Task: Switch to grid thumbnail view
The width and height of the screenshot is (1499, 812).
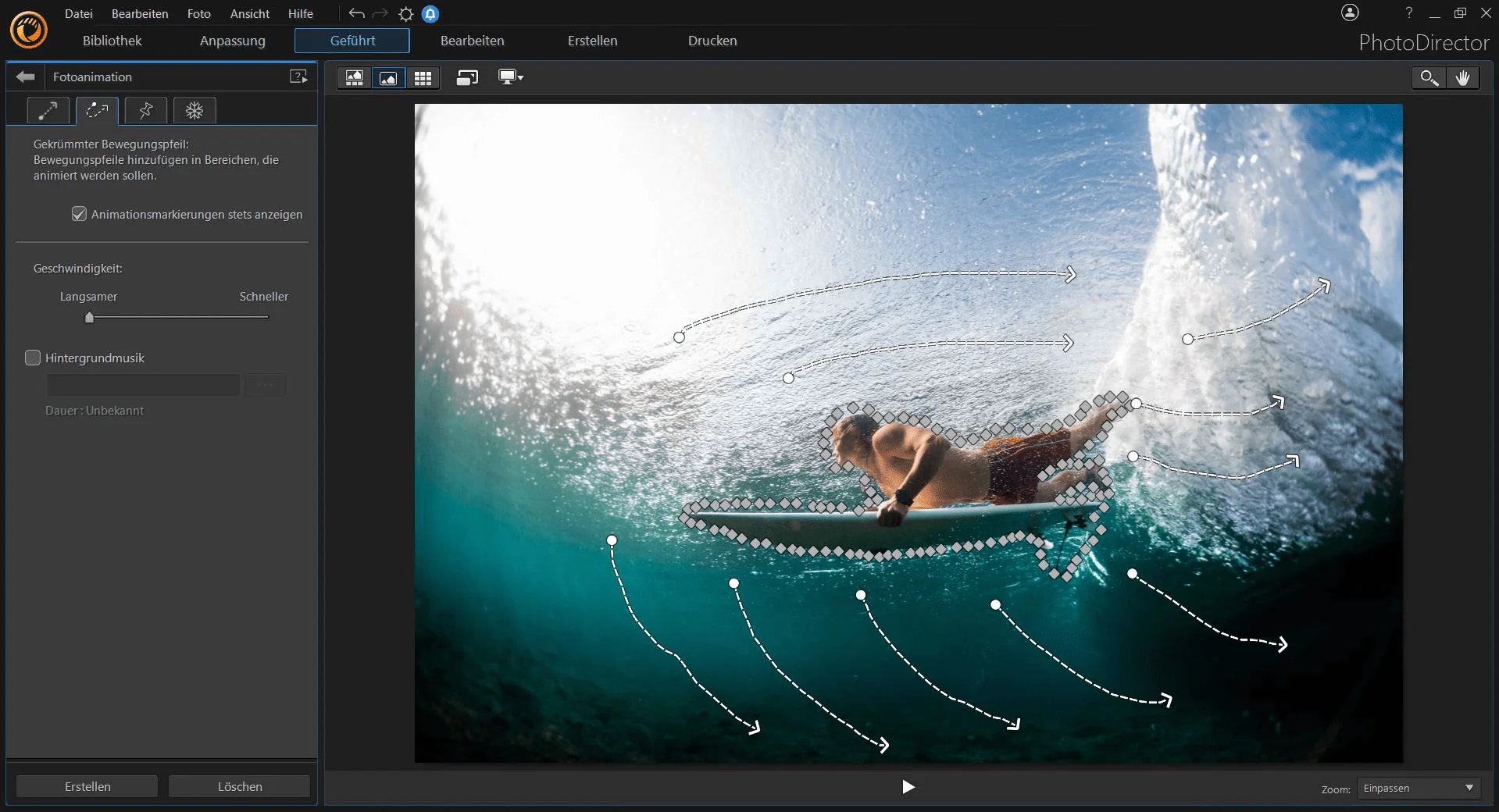Action: [423, 77]
